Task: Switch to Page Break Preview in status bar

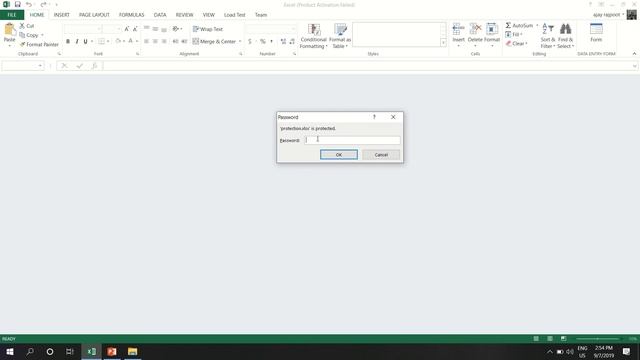Action: [563, 339]
